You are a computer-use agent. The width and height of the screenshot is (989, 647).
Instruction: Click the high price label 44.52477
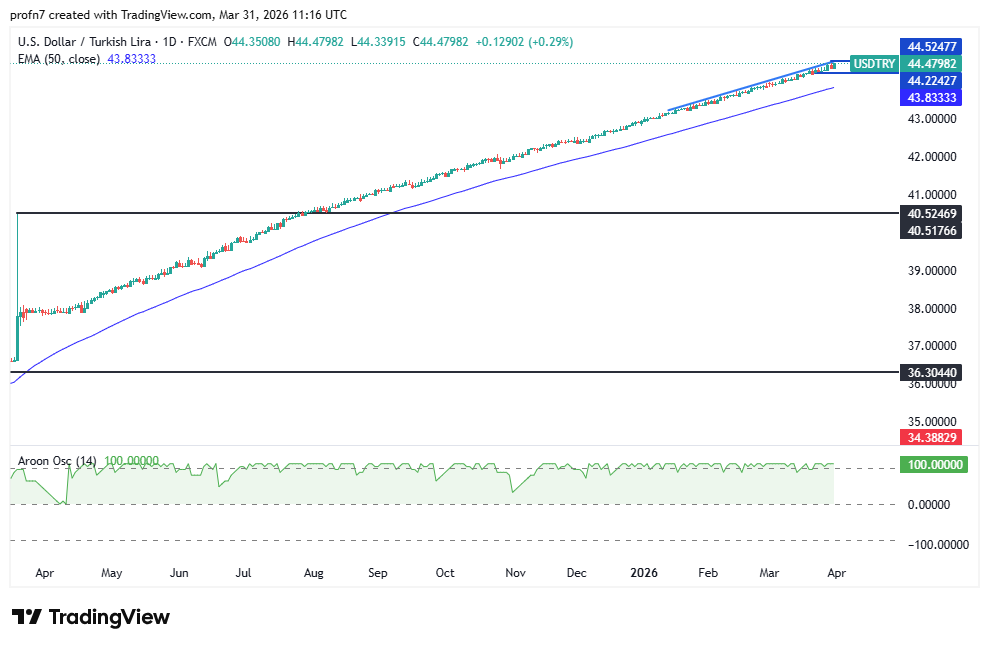point(933,46)
